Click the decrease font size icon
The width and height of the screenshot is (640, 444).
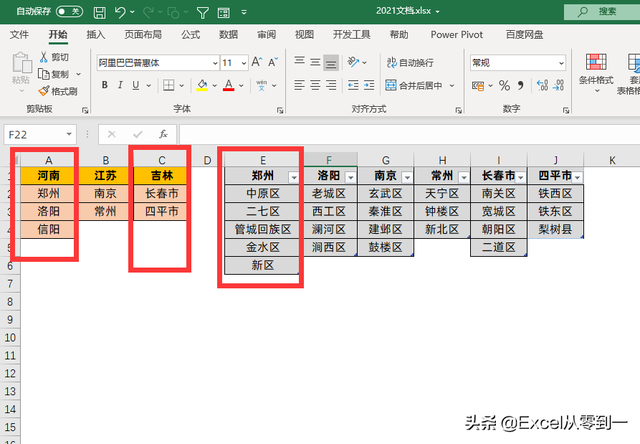(x=273, y=62)
